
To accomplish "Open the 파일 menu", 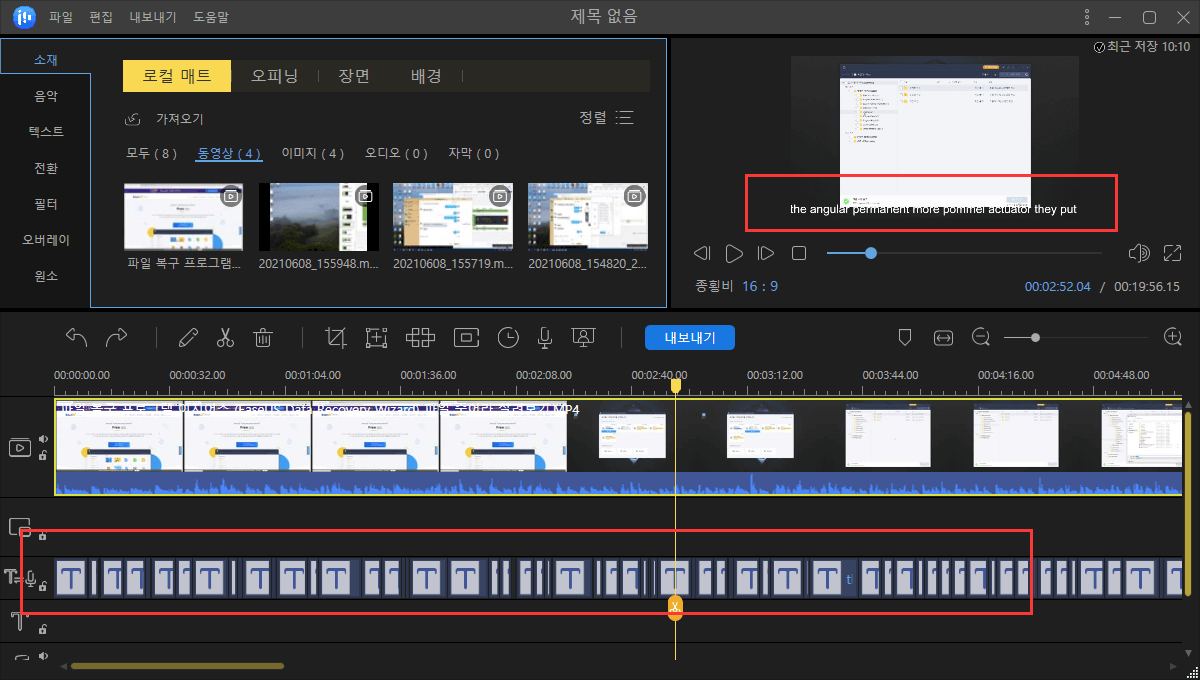I will [x=59, y=16].
